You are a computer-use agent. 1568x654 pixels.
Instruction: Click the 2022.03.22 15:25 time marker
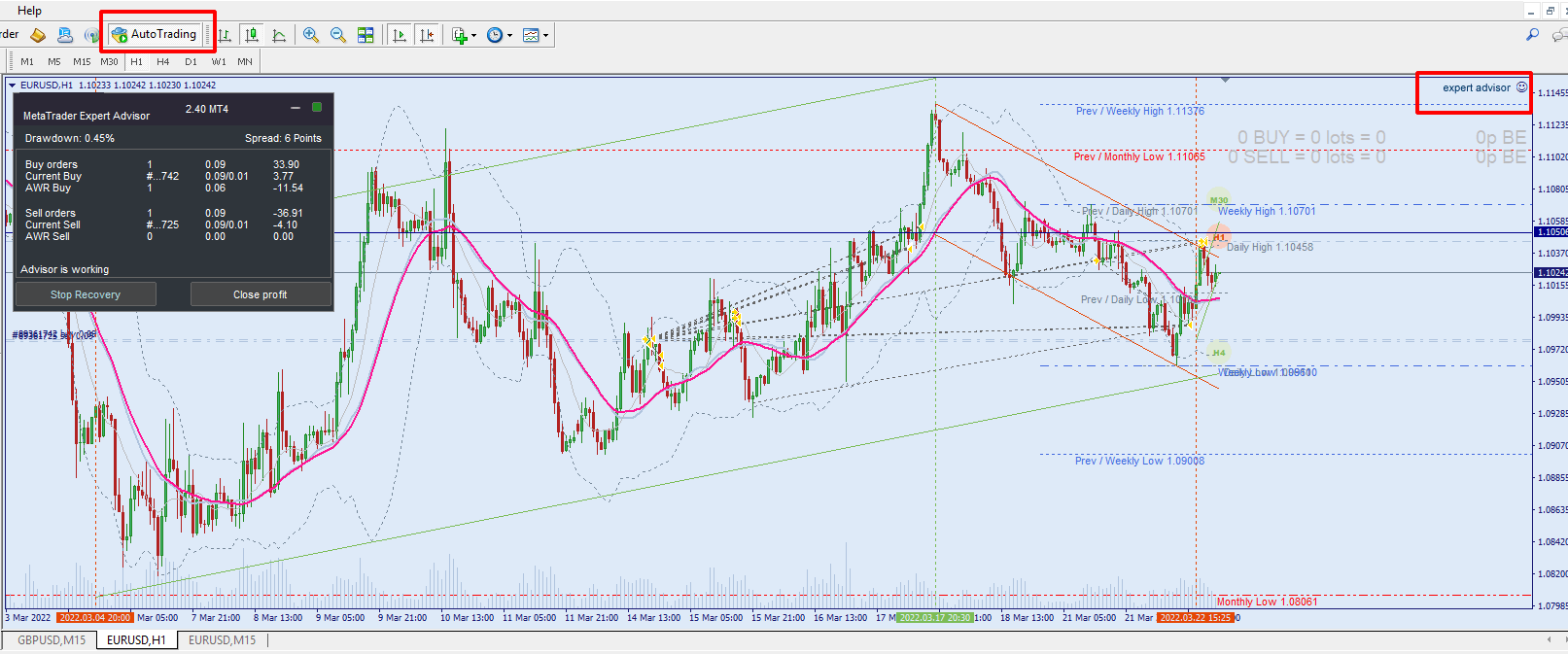point(1195,617)
